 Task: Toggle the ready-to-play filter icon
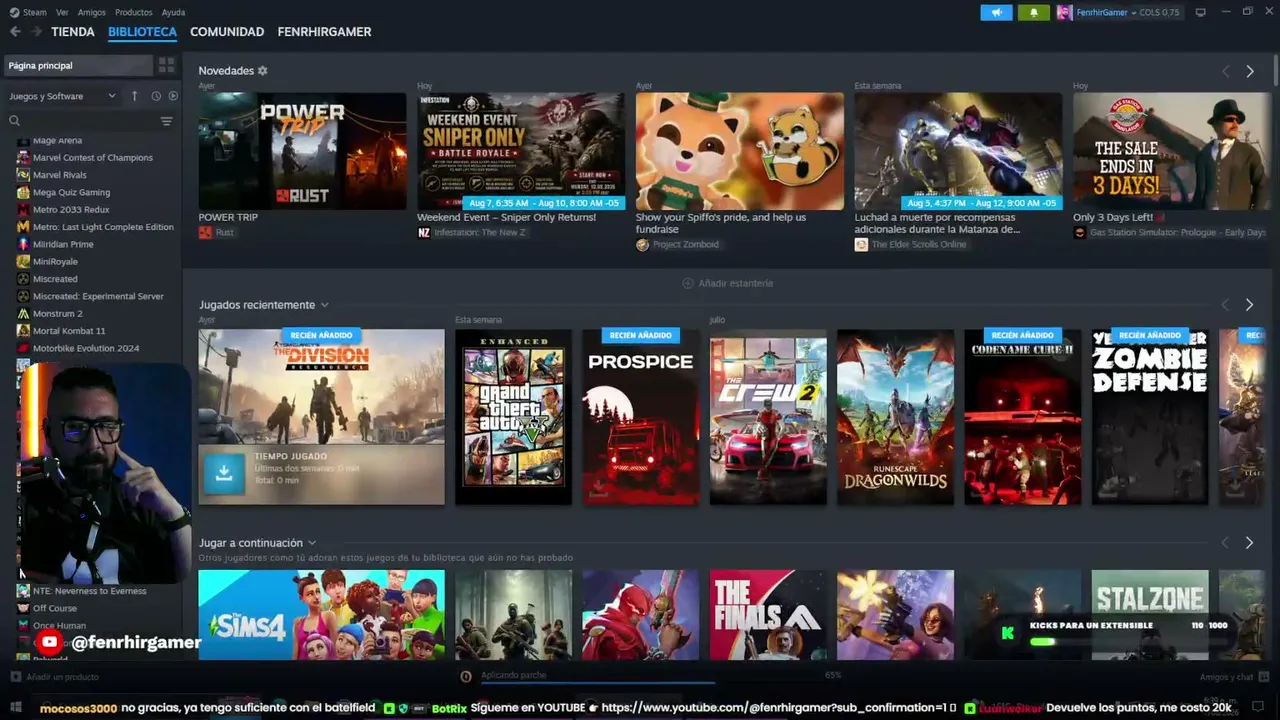point(173,96)
